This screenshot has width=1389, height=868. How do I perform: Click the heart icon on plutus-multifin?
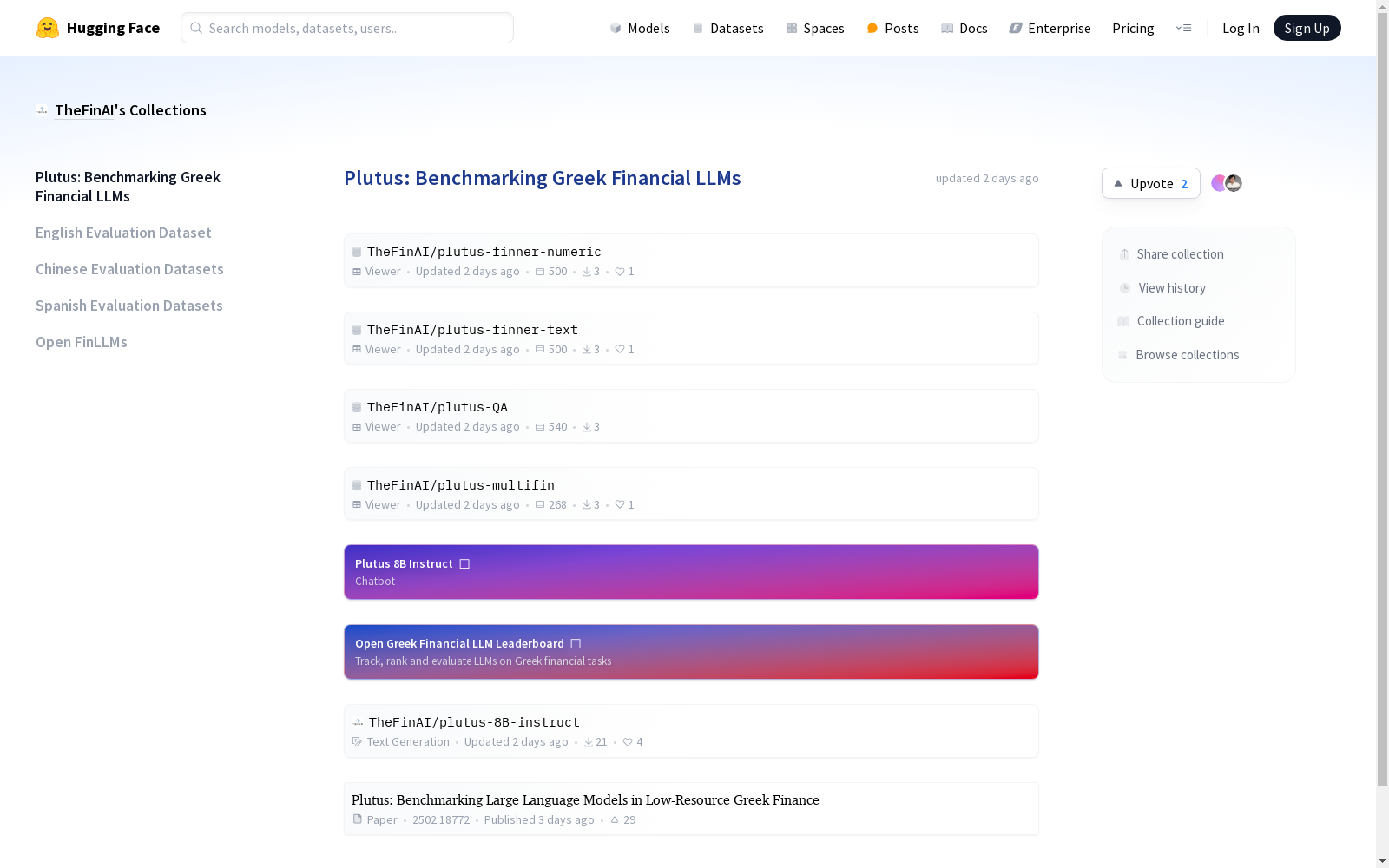[x=620, y=505]
